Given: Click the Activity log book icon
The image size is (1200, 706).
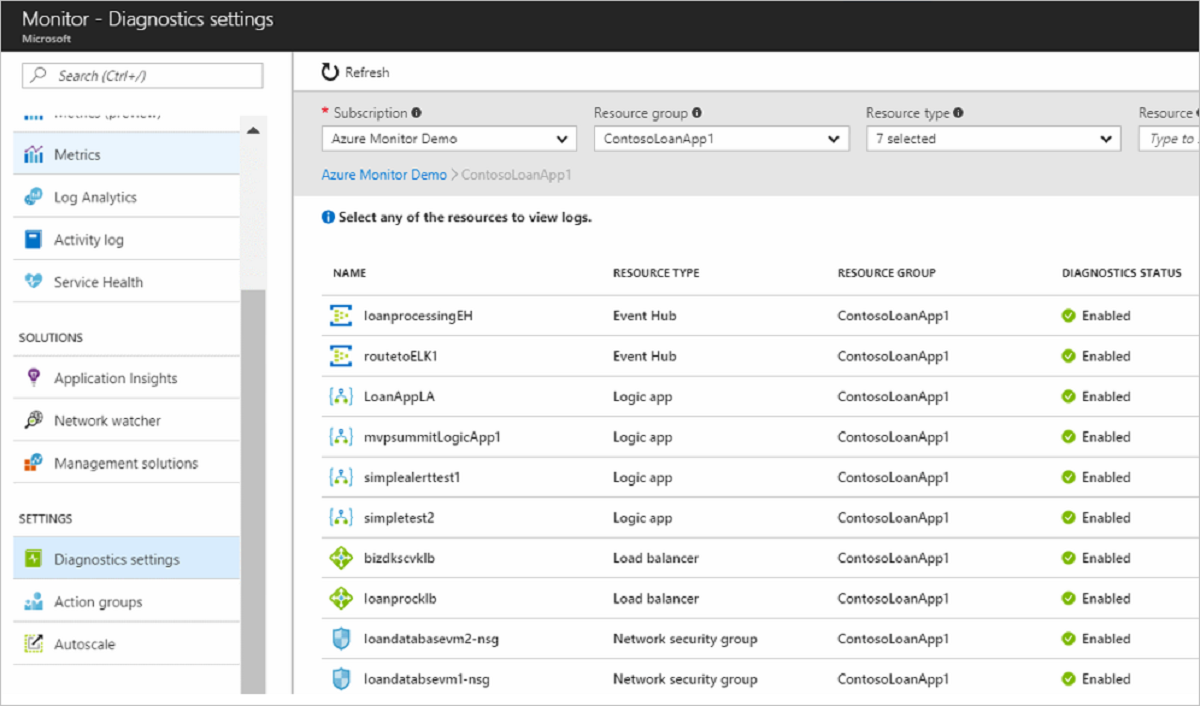Looking at the screenshot, I should [34, 240].
